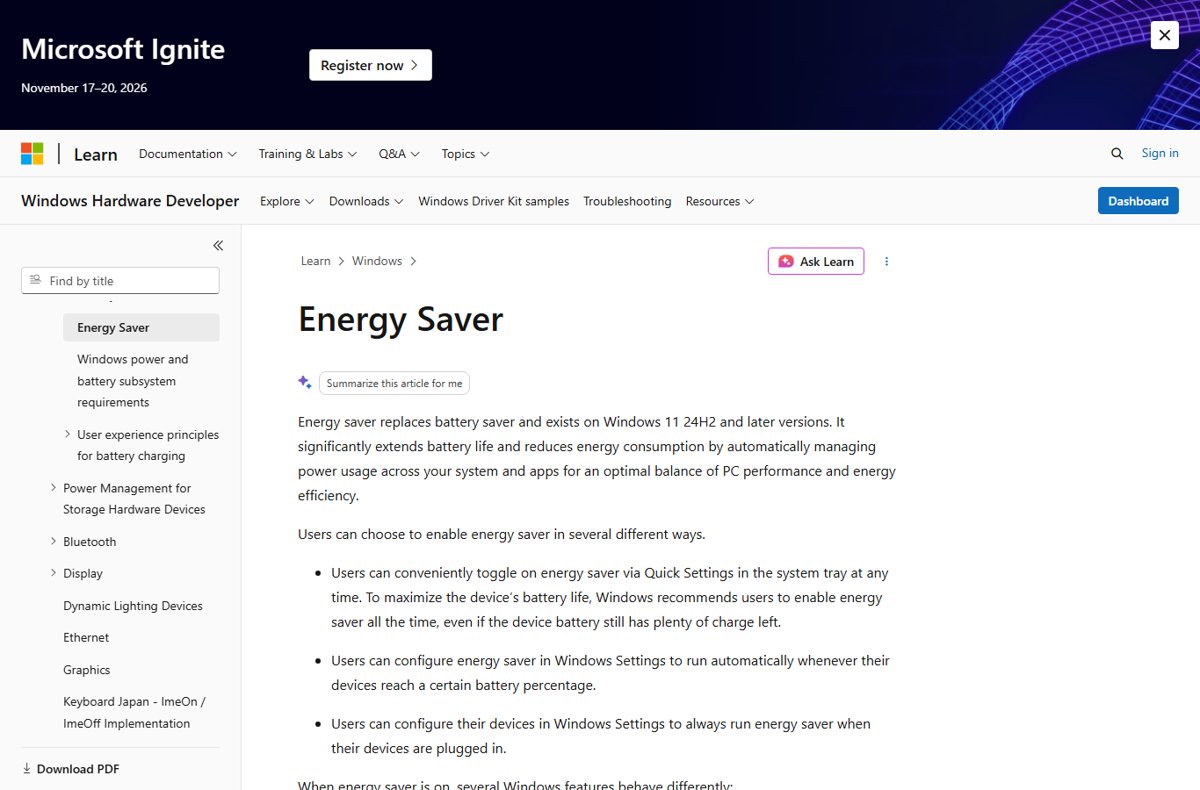Click the search magnifier icon

[1117, 153]
